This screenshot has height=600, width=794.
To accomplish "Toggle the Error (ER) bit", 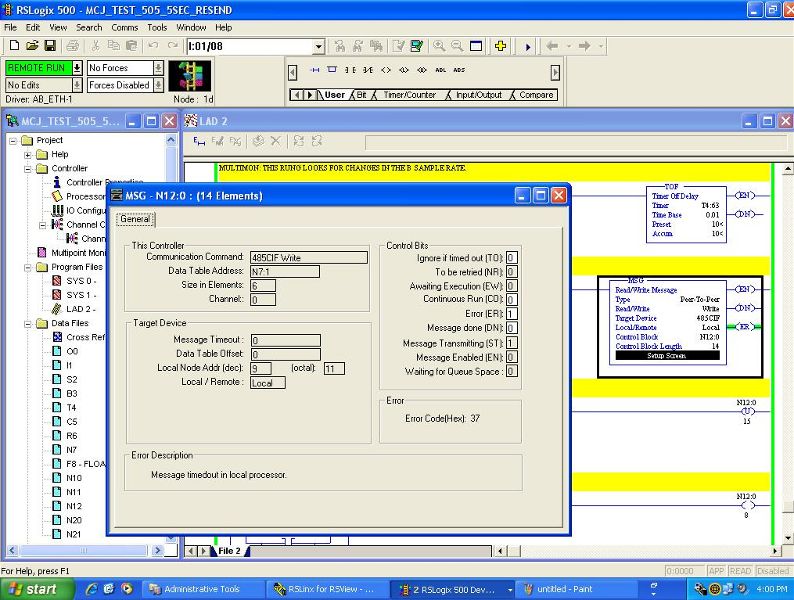I will coord(511,313).
